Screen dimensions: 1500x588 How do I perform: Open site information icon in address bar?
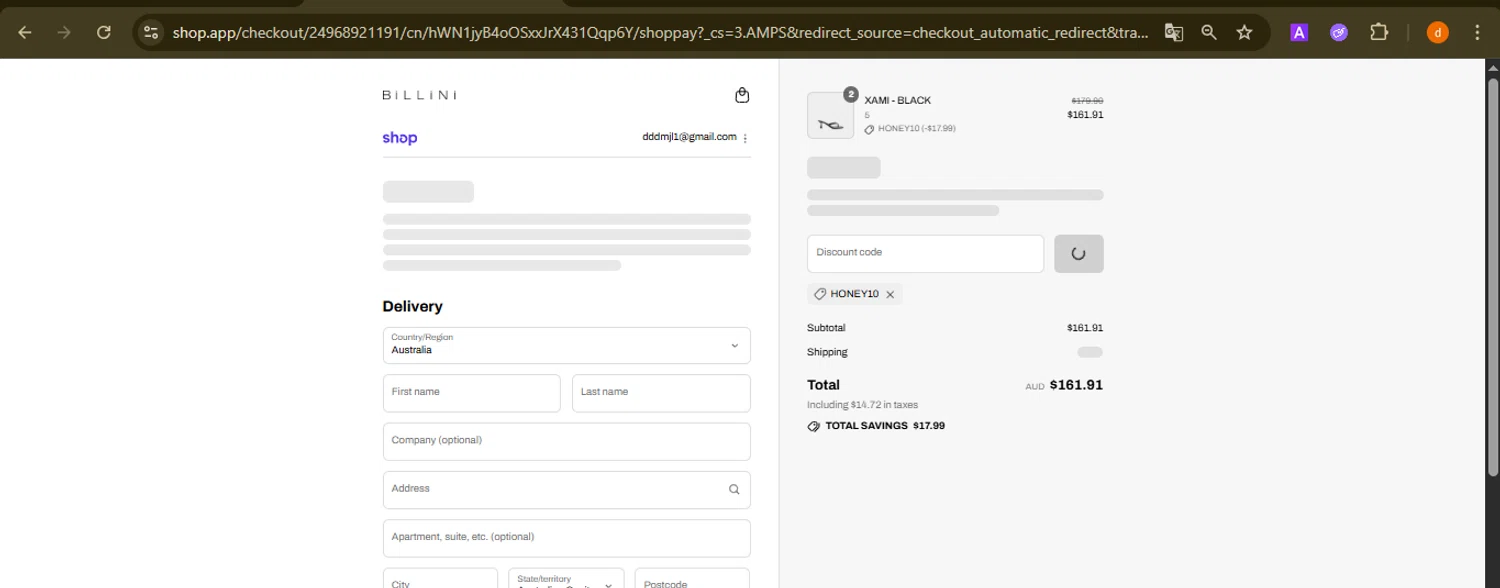151,32
